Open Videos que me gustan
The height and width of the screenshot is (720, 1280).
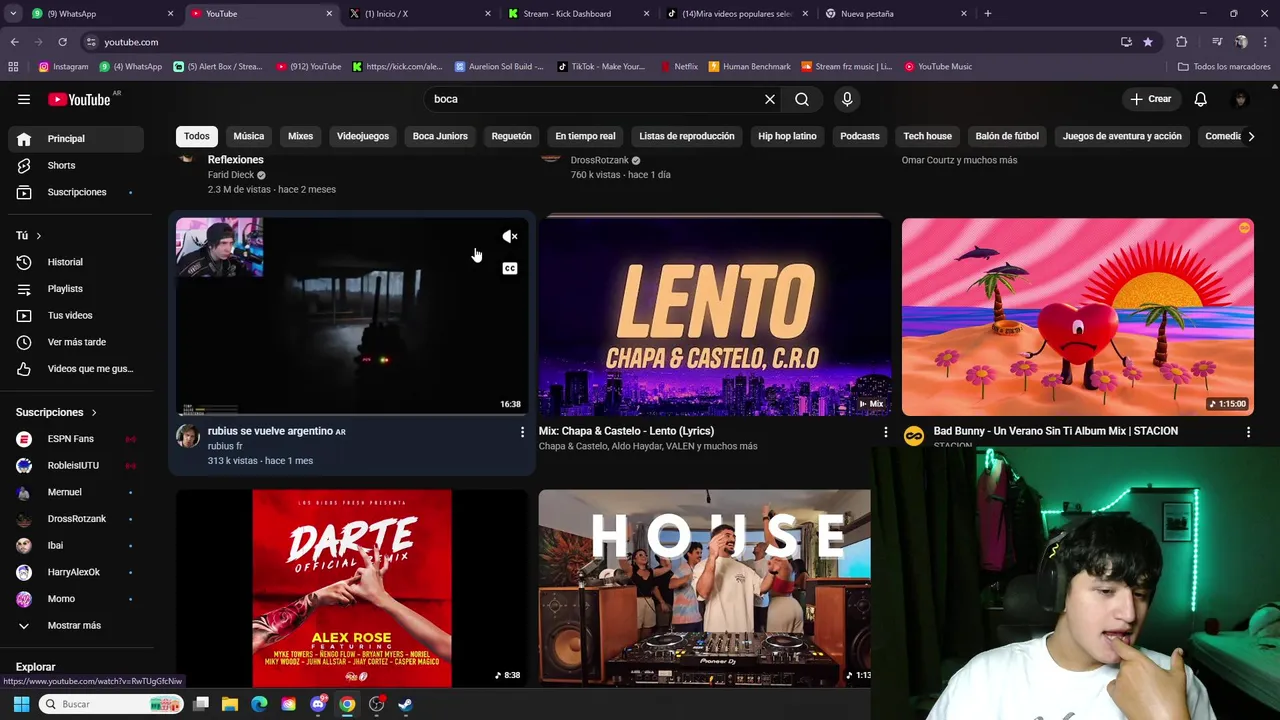tap(76, 369)
